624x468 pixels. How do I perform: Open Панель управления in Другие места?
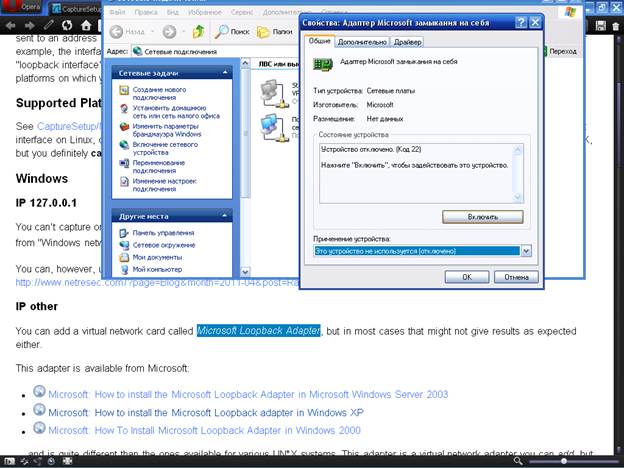[163, 233]
